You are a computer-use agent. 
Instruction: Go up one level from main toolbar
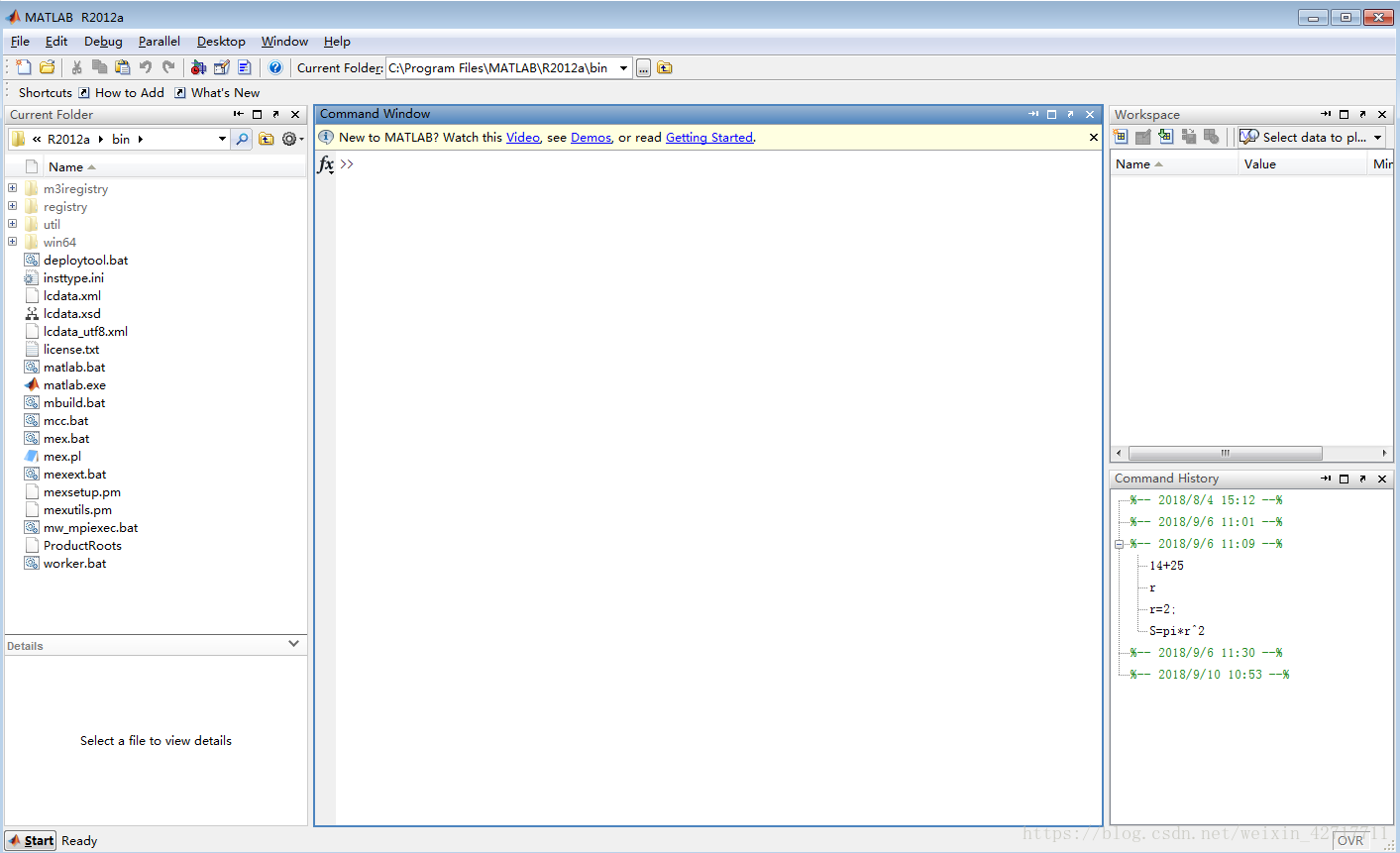pyautogui.click(x=665, y=68)
